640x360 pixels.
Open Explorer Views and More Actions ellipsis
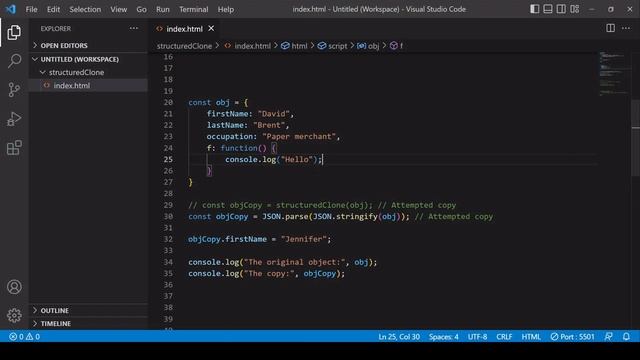tap(134, 28)
